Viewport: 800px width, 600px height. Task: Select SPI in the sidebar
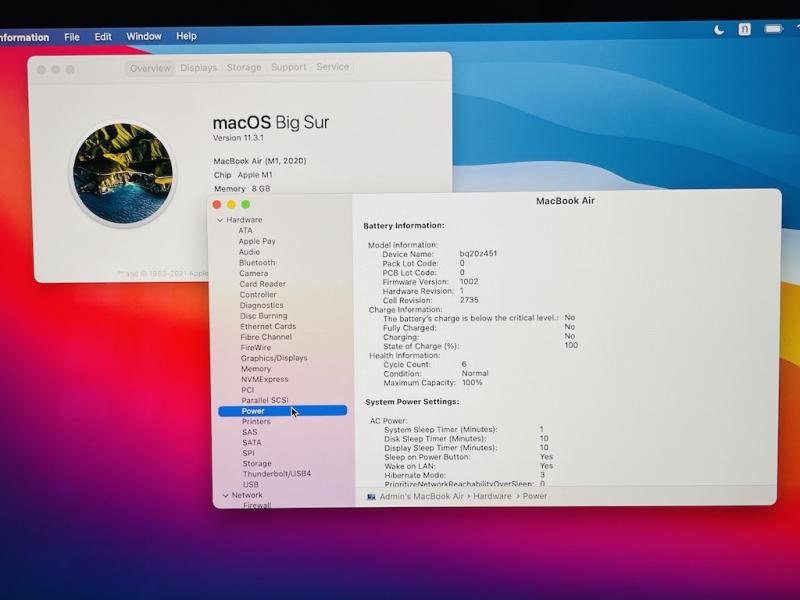248,453
